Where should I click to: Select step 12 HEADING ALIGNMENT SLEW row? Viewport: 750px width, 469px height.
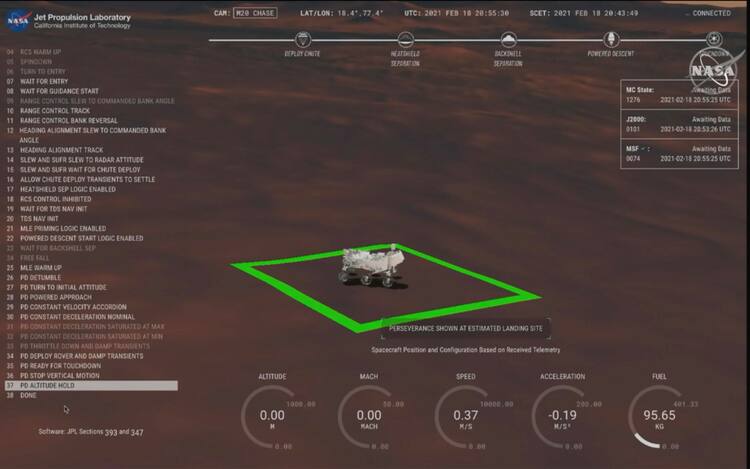[x=86, y=135]
